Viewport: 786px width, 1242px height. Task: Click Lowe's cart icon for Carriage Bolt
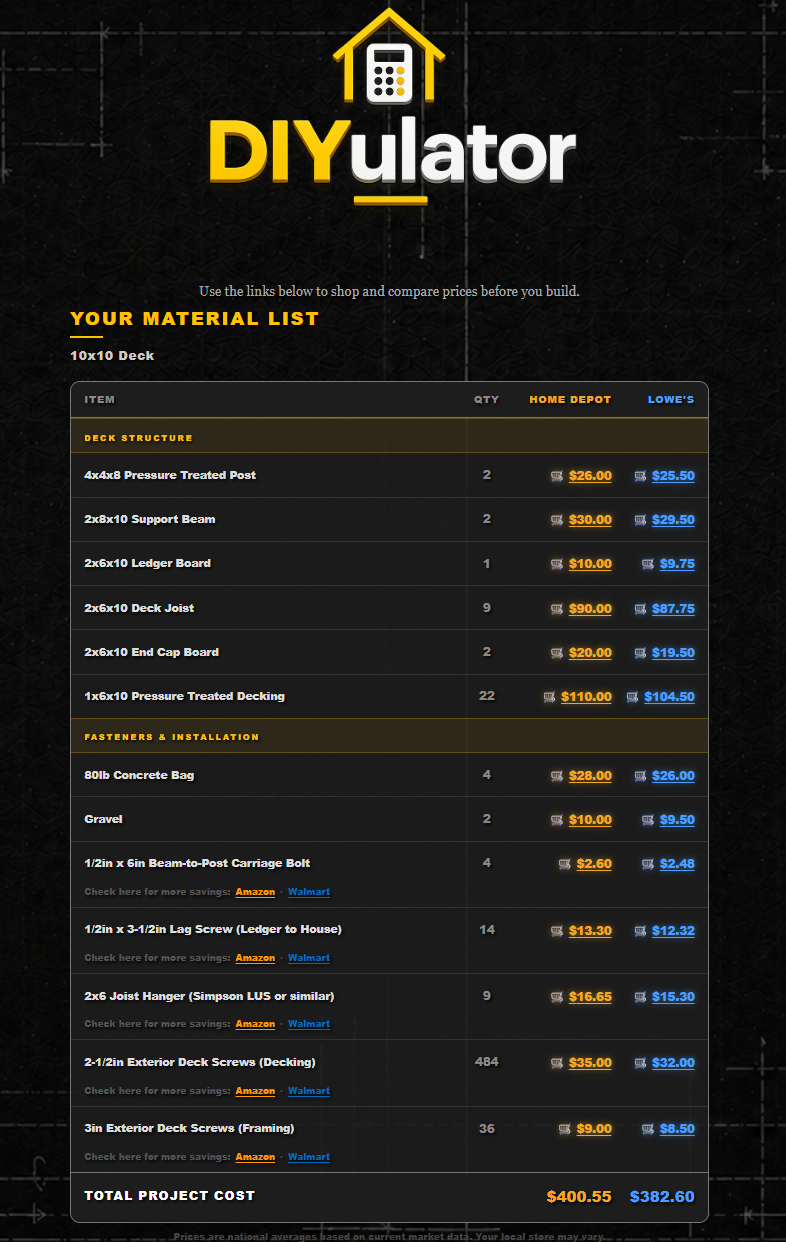click(x=648, y=864)
